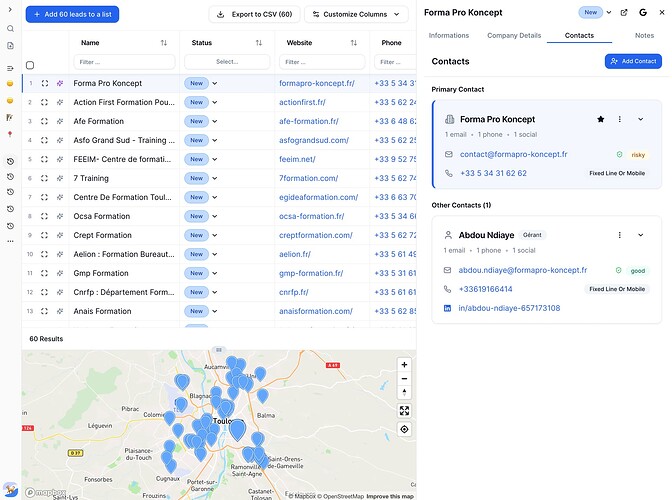Click the Add Contact button
672x500 pixels.
633,61
